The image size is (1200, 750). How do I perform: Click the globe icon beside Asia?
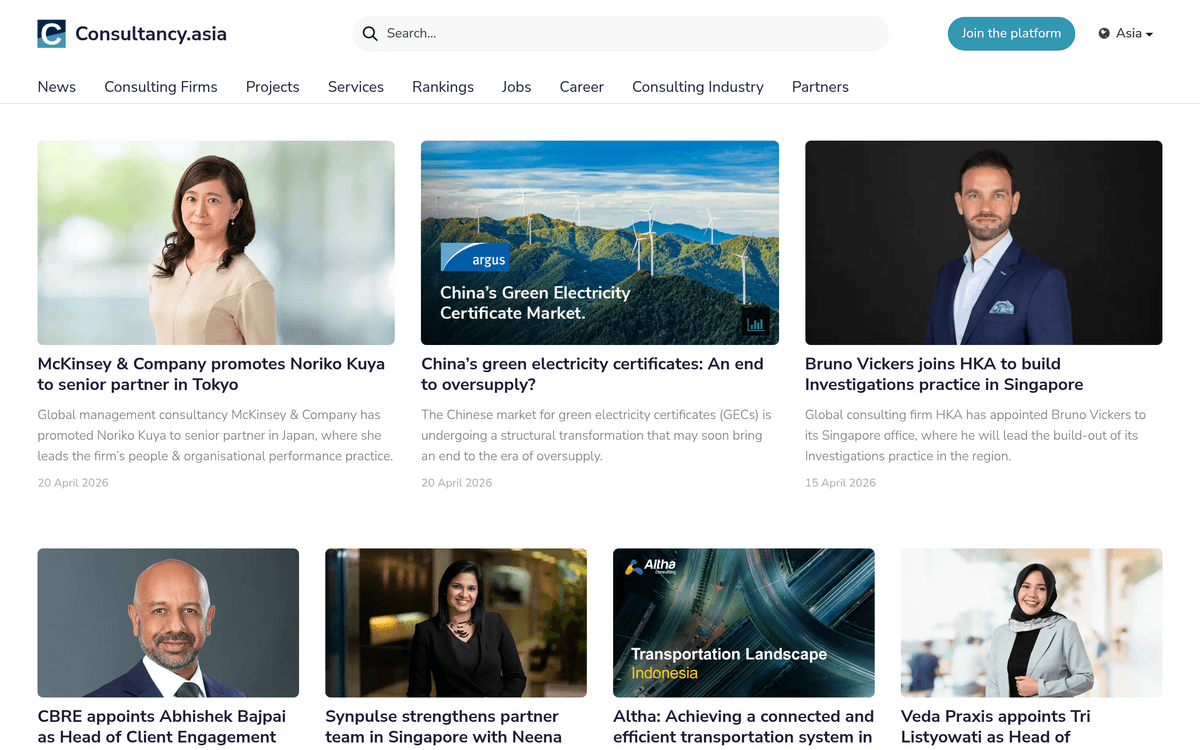[x=1104, y=34]
